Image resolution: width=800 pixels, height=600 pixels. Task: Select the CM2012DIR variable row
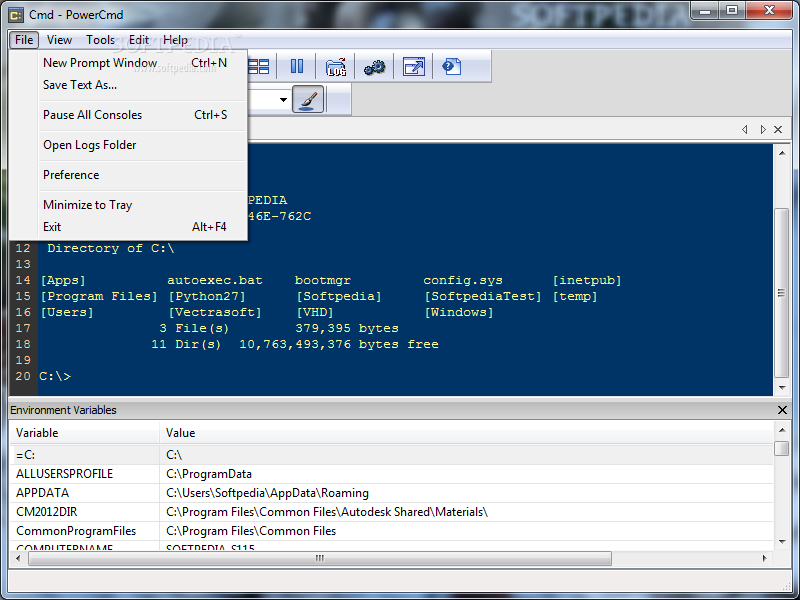[391, 512]
